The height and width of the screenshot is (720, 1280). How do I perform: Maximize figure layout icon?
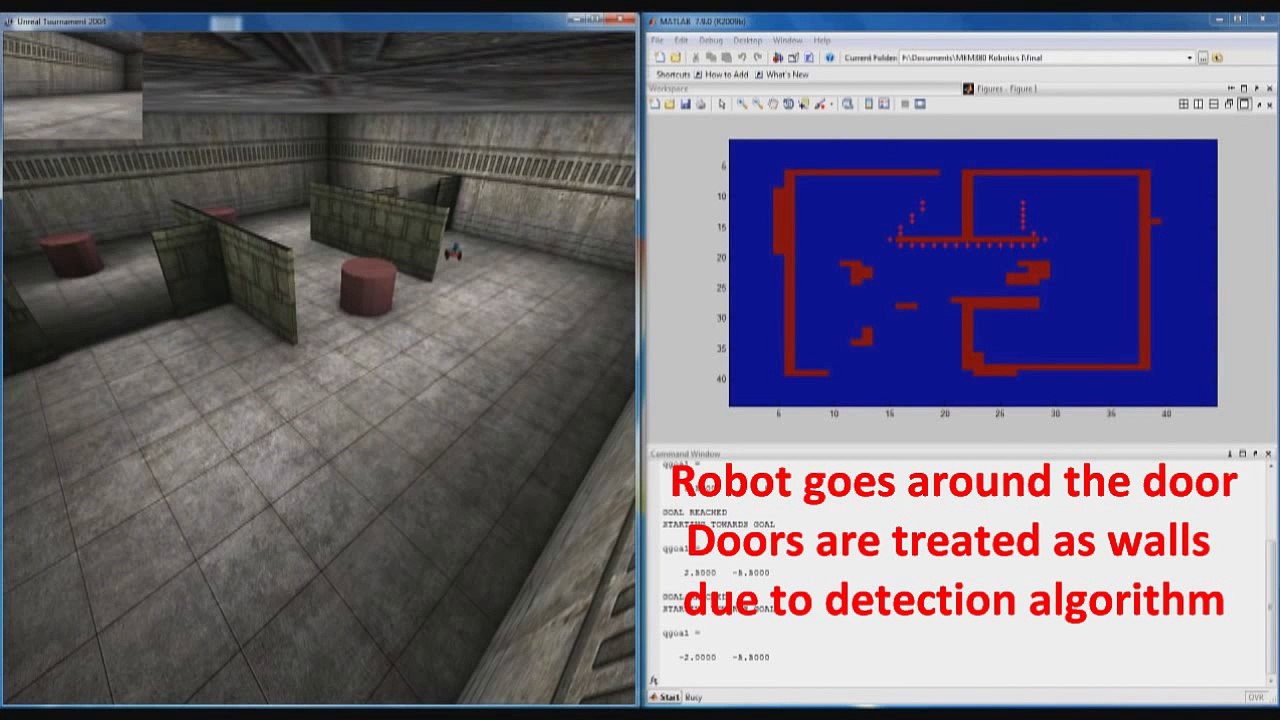coord(1245,104)
